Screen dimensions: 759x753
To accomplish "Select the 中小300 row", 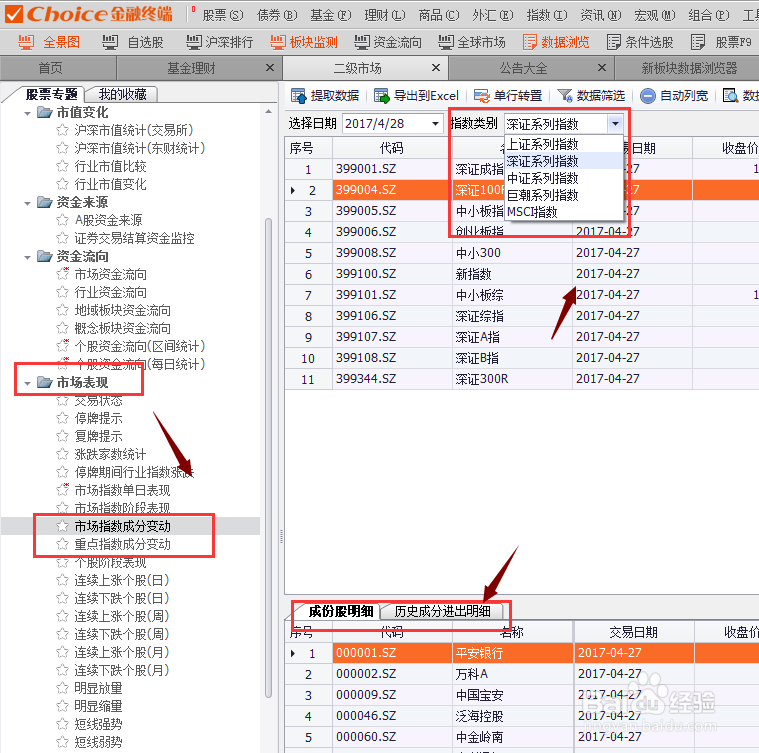I will coord(521,253).
